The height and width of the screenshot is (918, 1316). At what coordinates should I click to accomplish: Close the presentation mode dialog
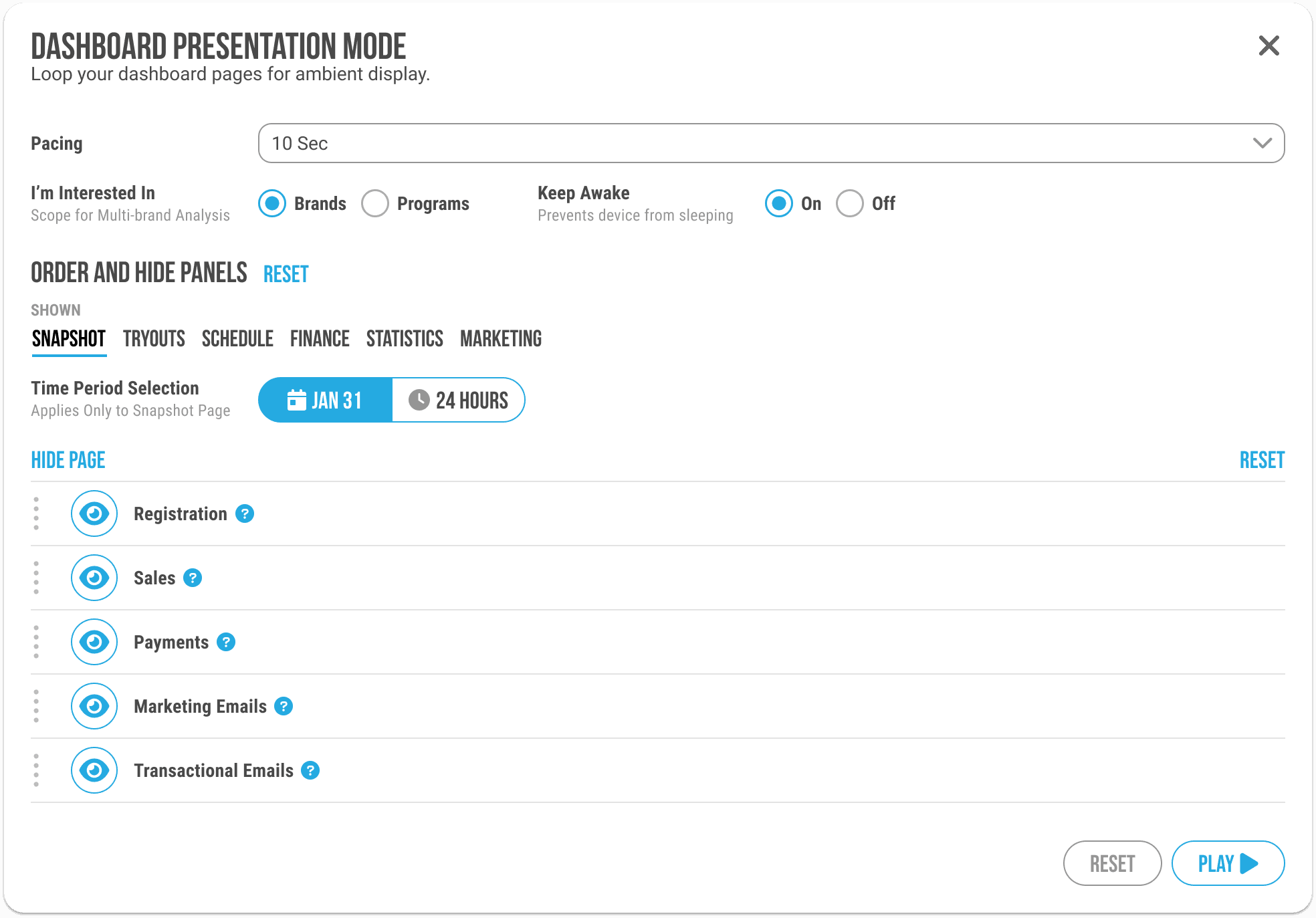(x=1269, y=45)
